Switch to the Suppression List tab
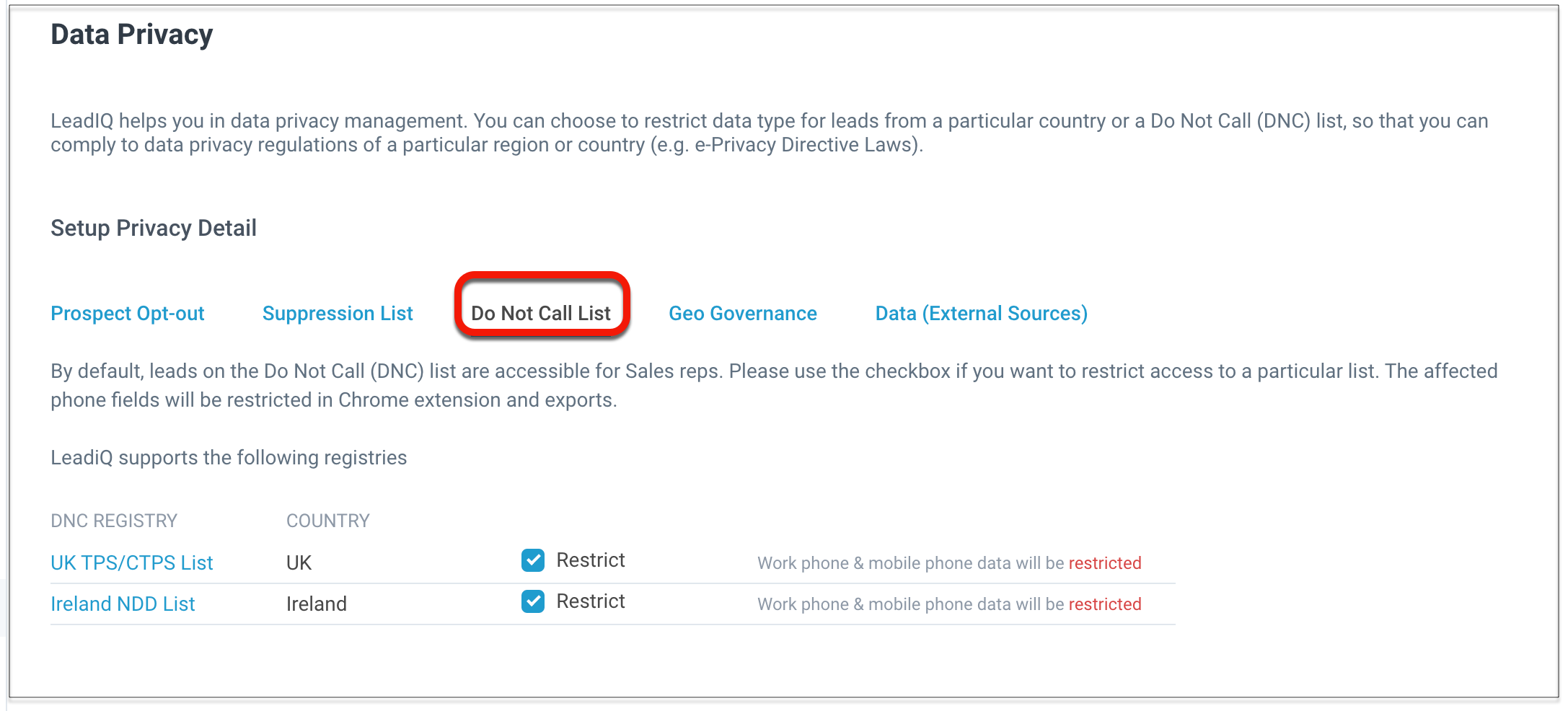This screenshot has width=1568, height=711. [x=338, y=314]
